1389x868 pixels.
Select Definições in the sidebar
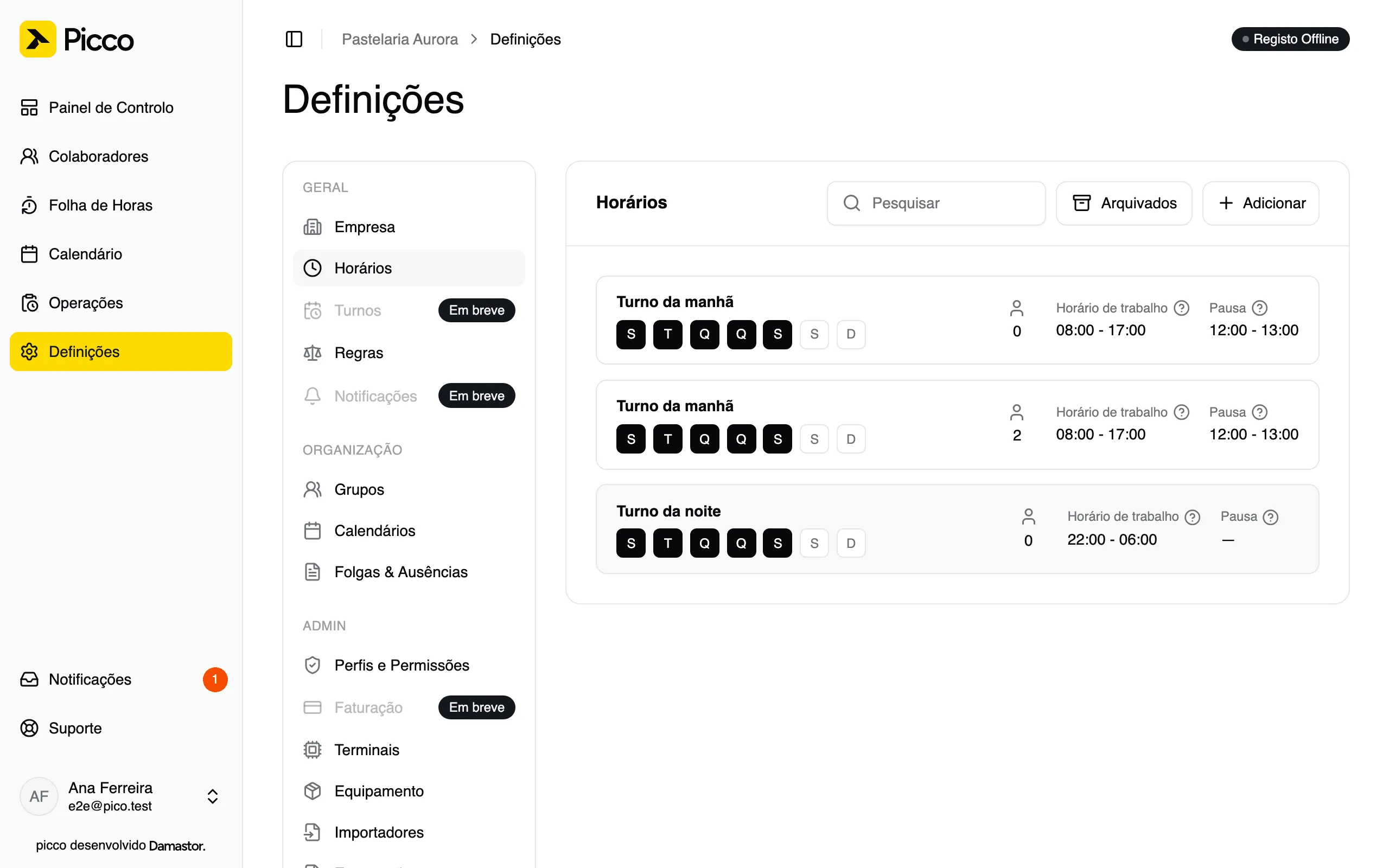click(x=121, y=352)
